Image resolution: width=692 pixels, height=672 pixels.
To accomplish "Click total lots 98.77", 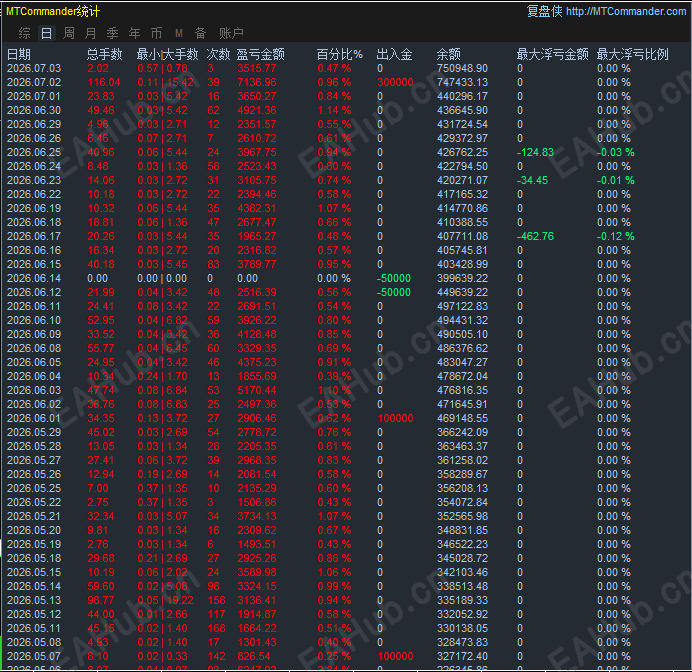I will [x=101, y=601].
